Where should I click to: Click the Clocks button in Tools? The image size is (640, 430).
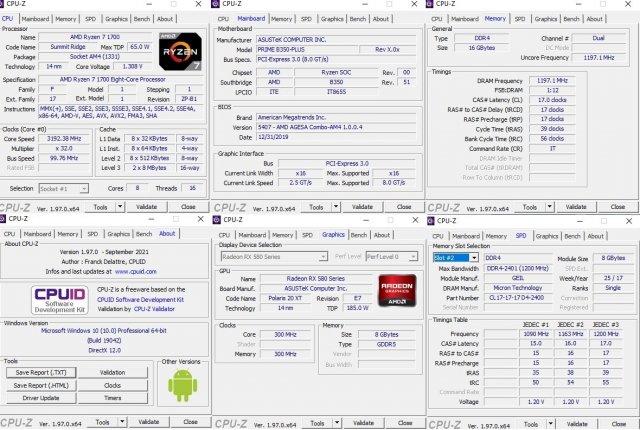(x=113, y=385)
